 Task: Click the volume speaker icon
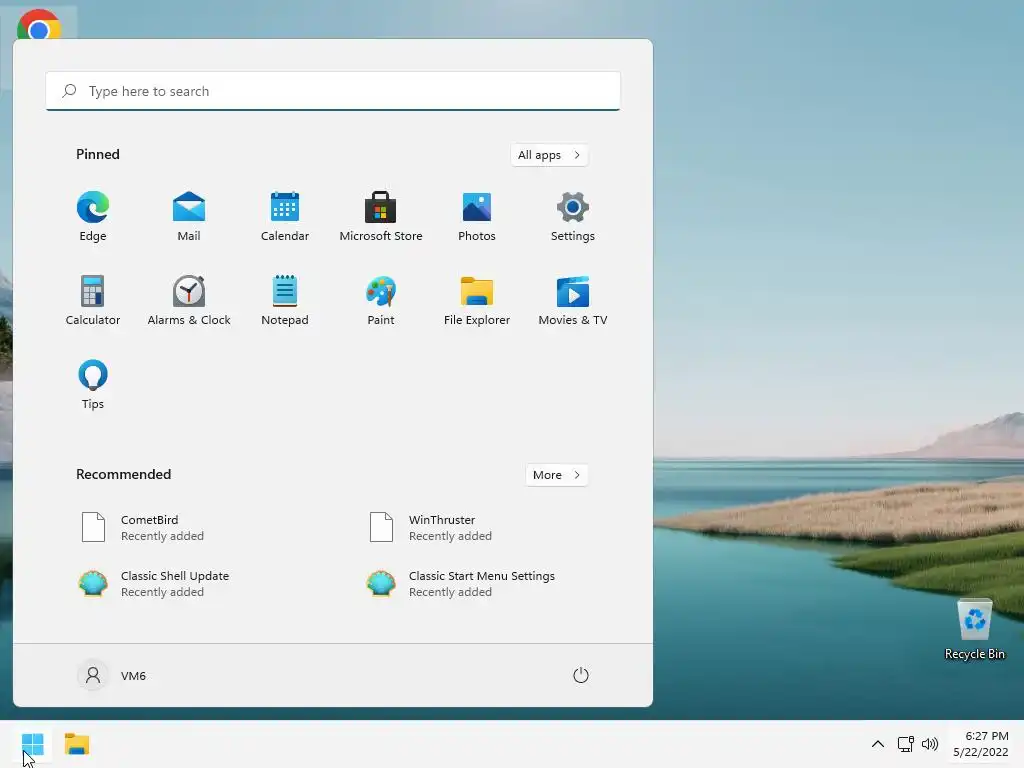[x=929, y=744]
